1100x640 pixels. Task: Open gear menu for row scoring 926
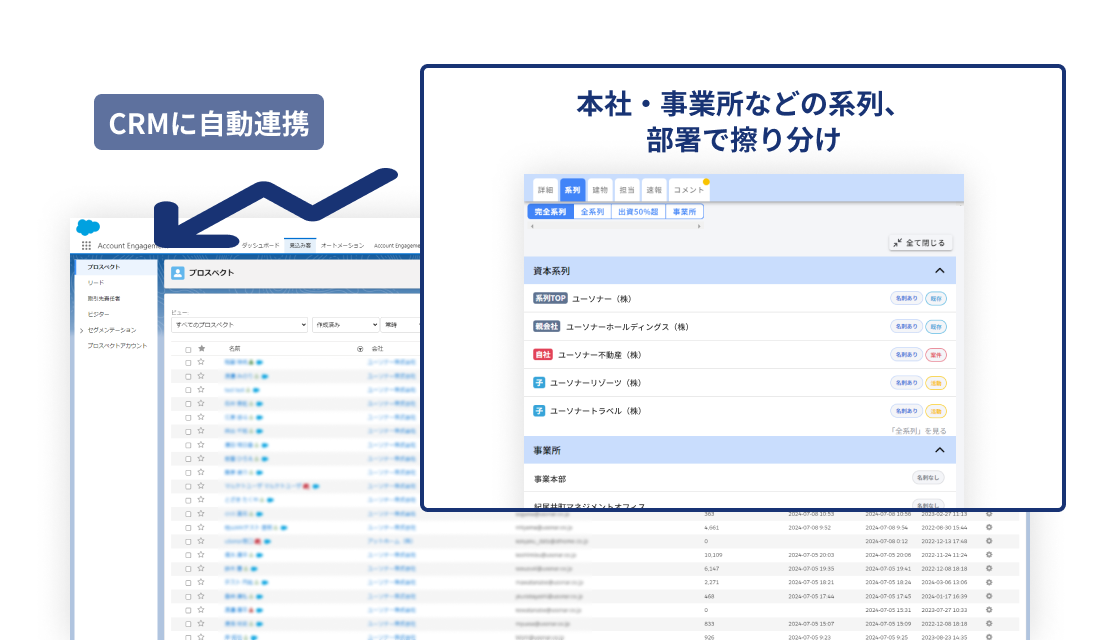pyautogui.click(x=989, y=636)
